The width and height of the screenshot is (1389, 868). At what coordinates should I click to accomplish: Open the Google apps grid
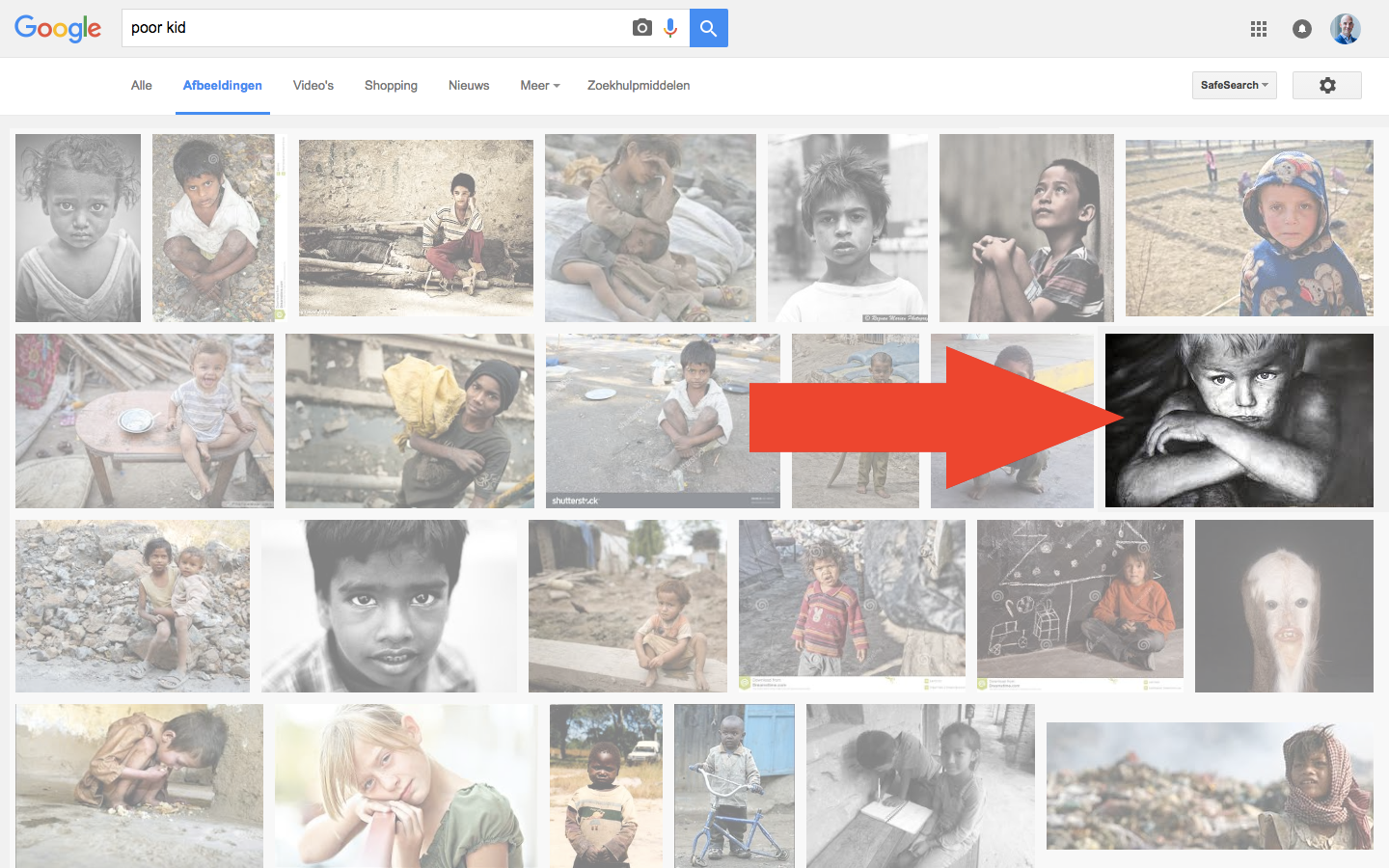[1258, 29]
